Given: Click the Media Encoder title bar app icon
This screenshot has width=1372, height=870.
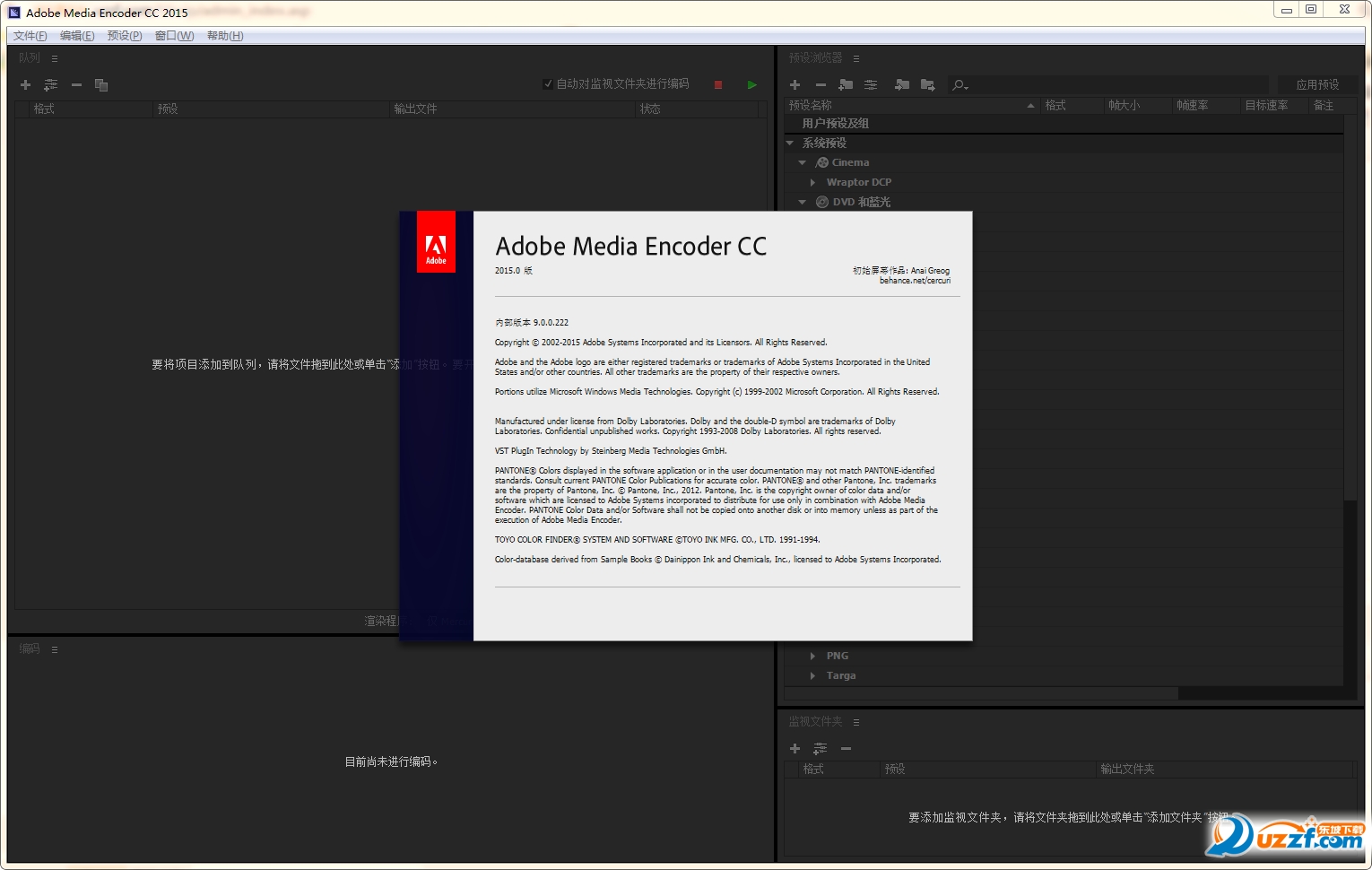Looking at the screenshot, I should [14, 13].
